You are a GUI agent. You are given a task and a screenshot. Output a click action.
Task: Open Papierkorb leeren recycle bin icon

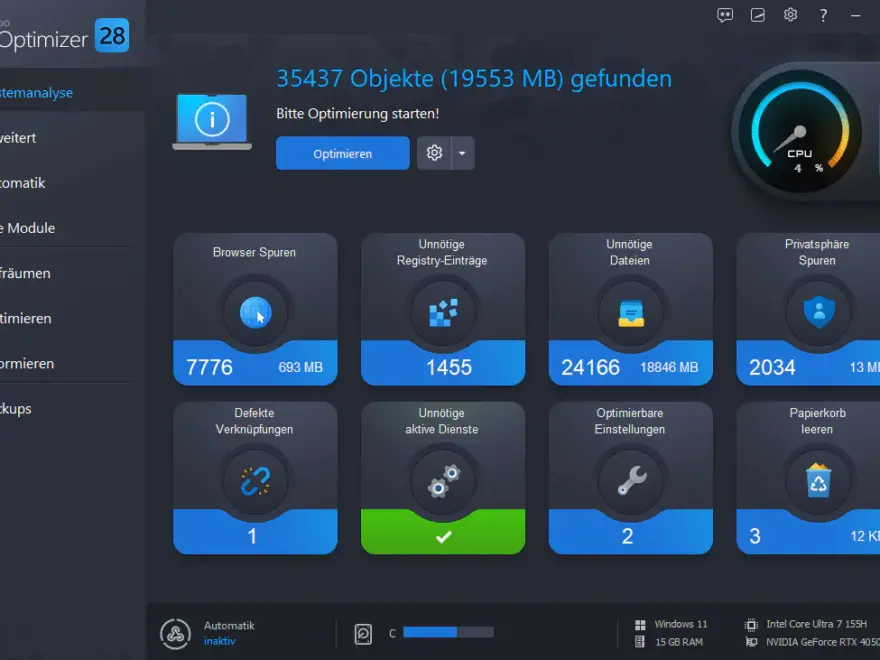tap(819, 482)
